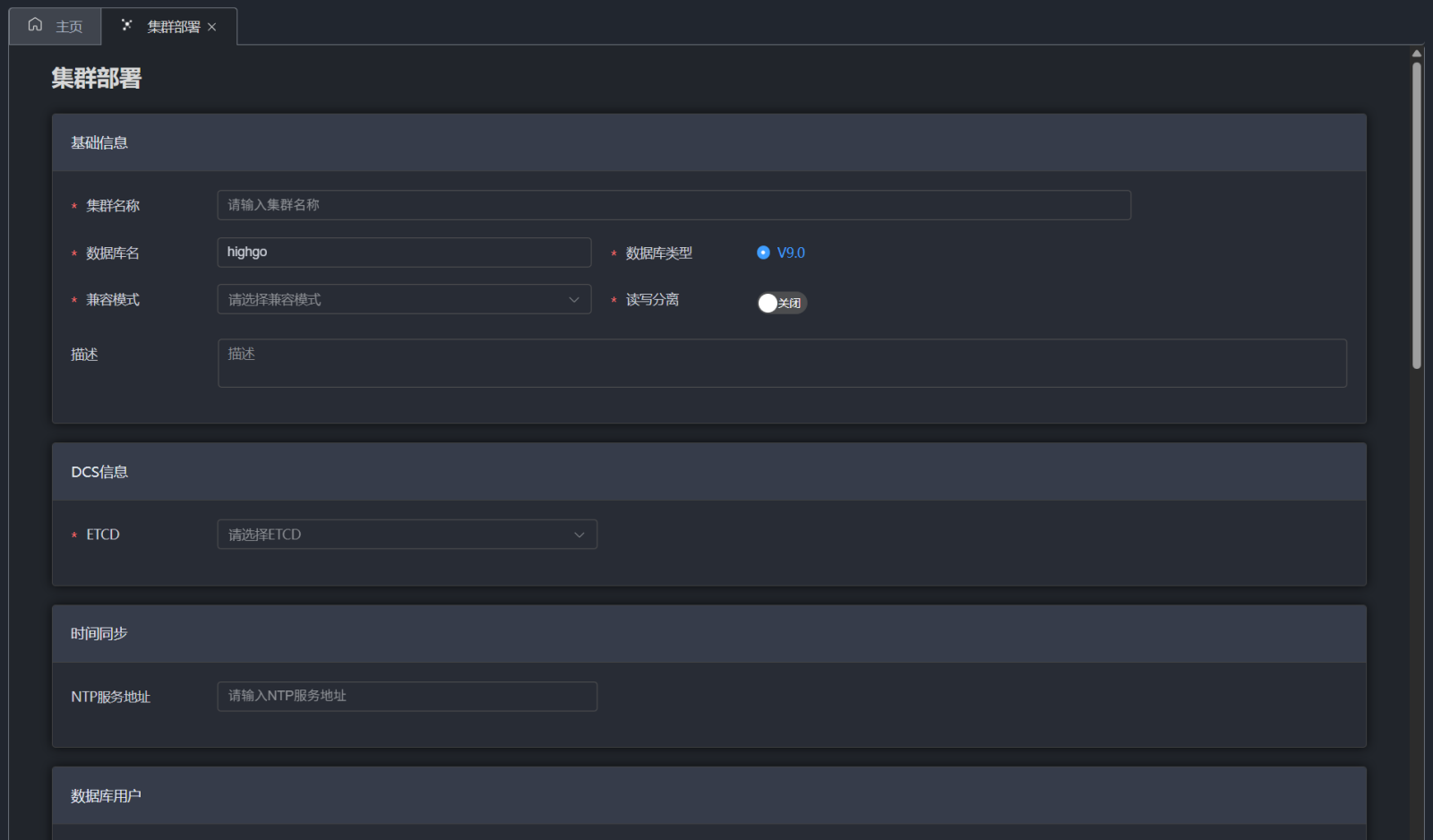Toggle the 读写分离 switch on
1433x840 pixels.
tap(782, 304)
